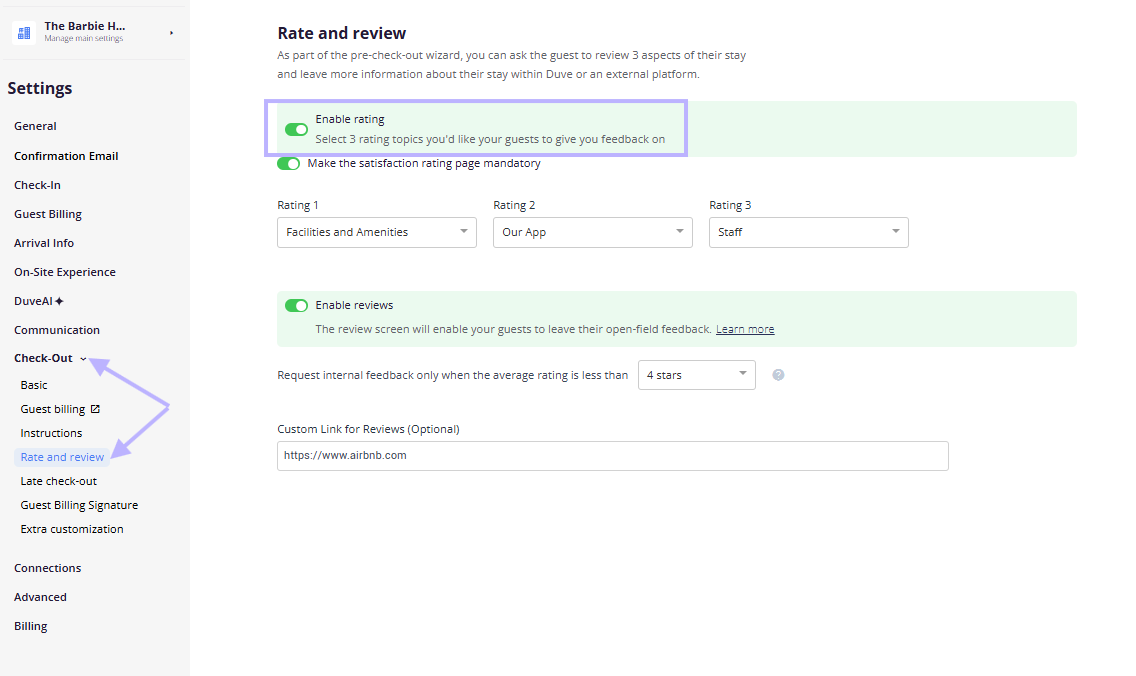
Task: Open Guest Billing Signature settings
Action: (79, 505)
